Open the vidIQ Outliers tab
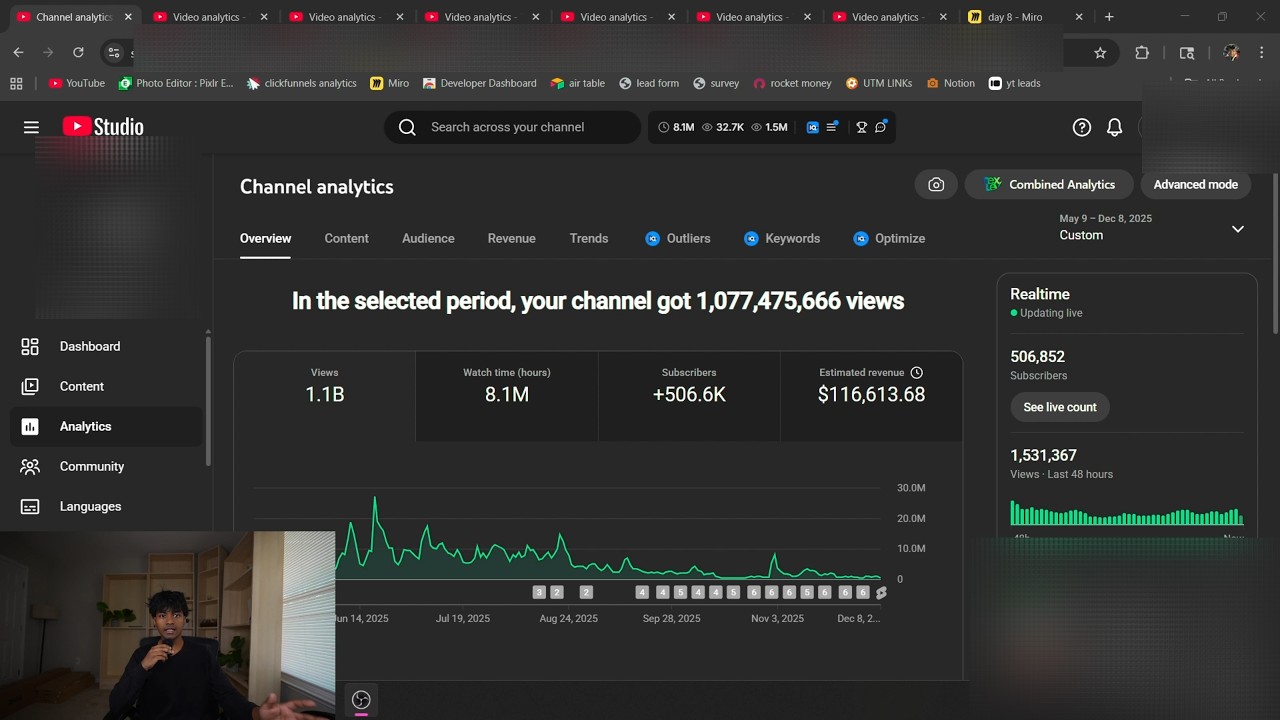Viewport: 1280px width, 720px height. point(677,238)
